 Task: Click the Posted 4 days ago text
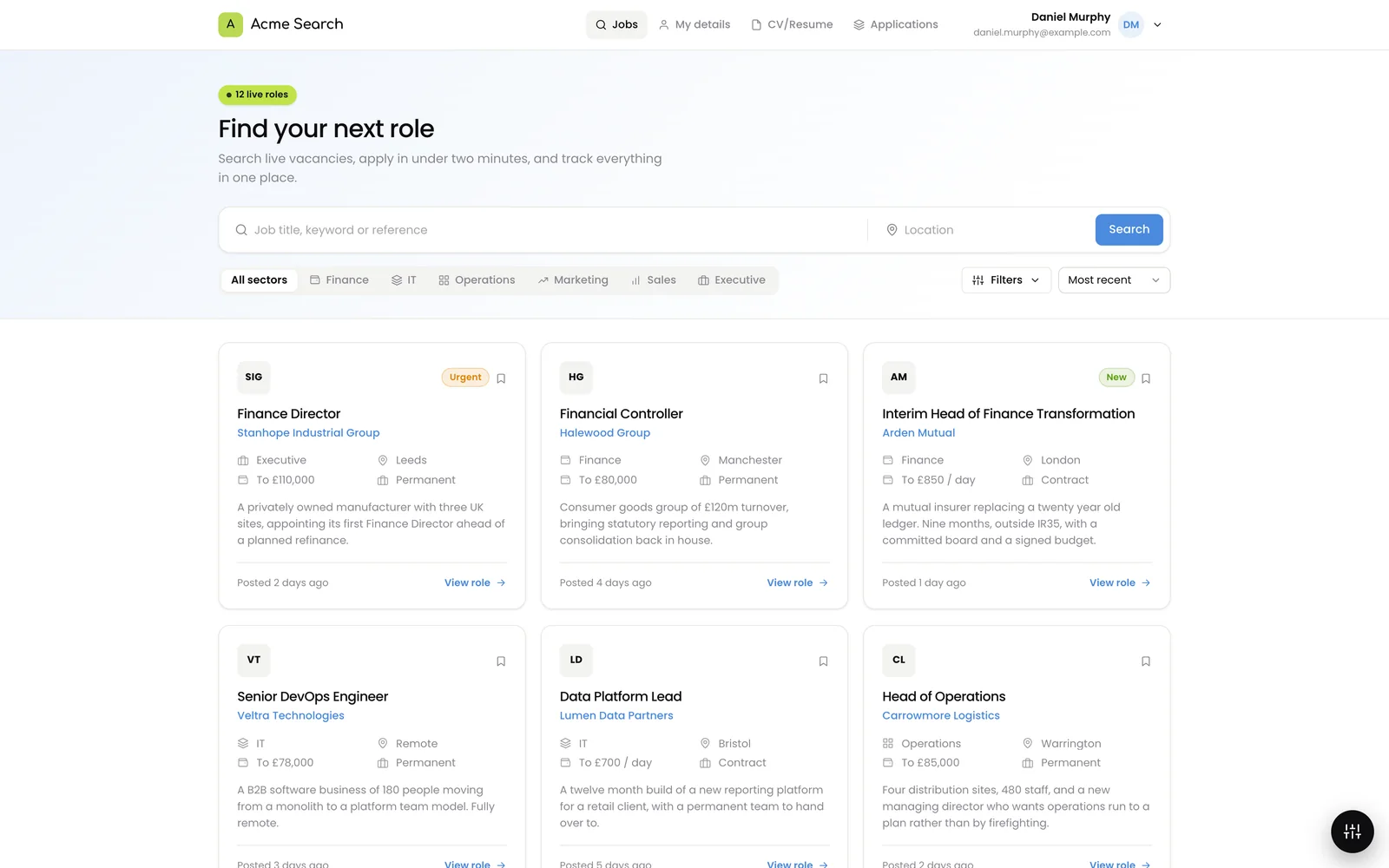pyautogui.click(x=606, y=583)
